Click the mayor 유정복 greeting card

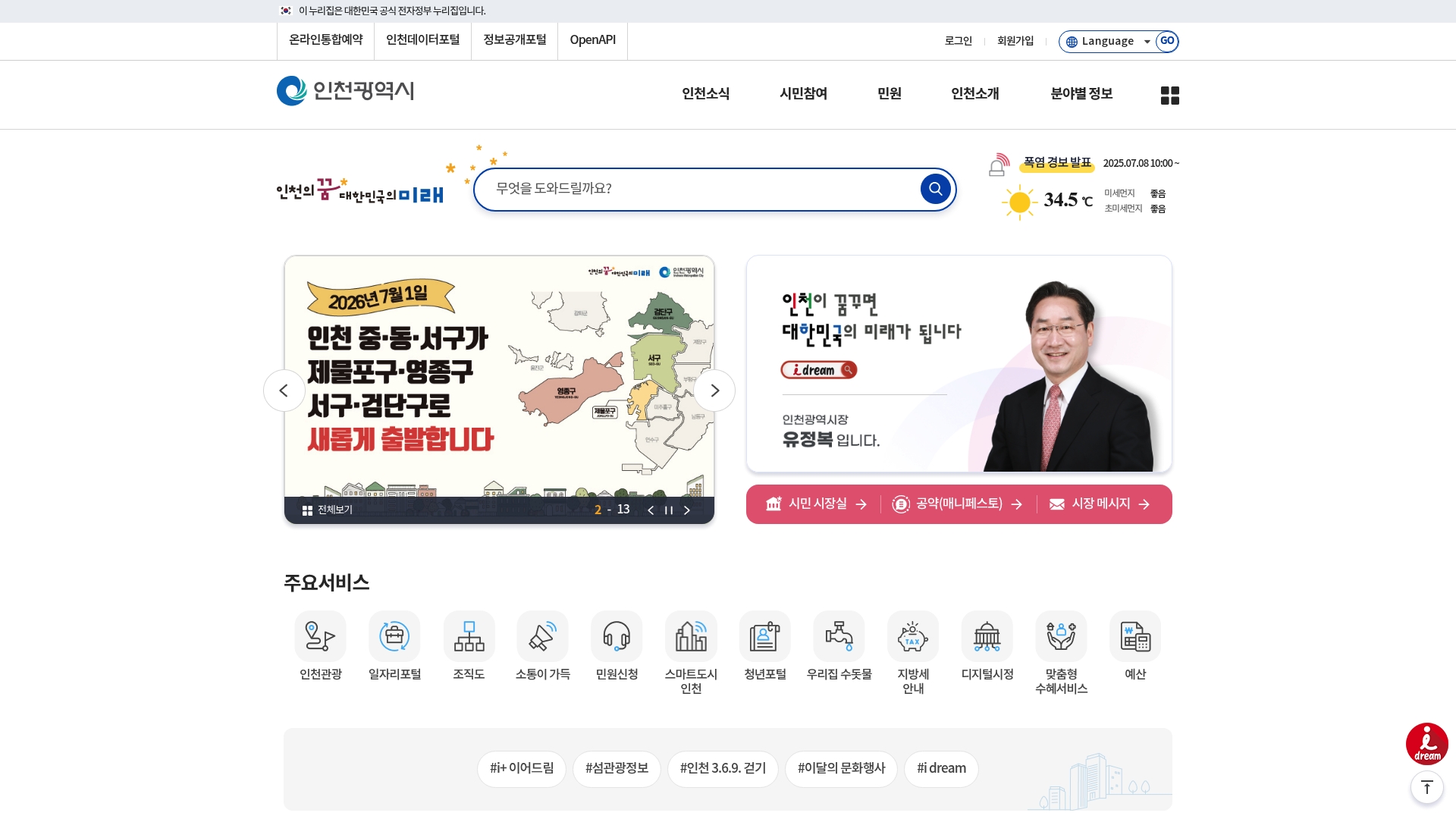coord(959,364)
